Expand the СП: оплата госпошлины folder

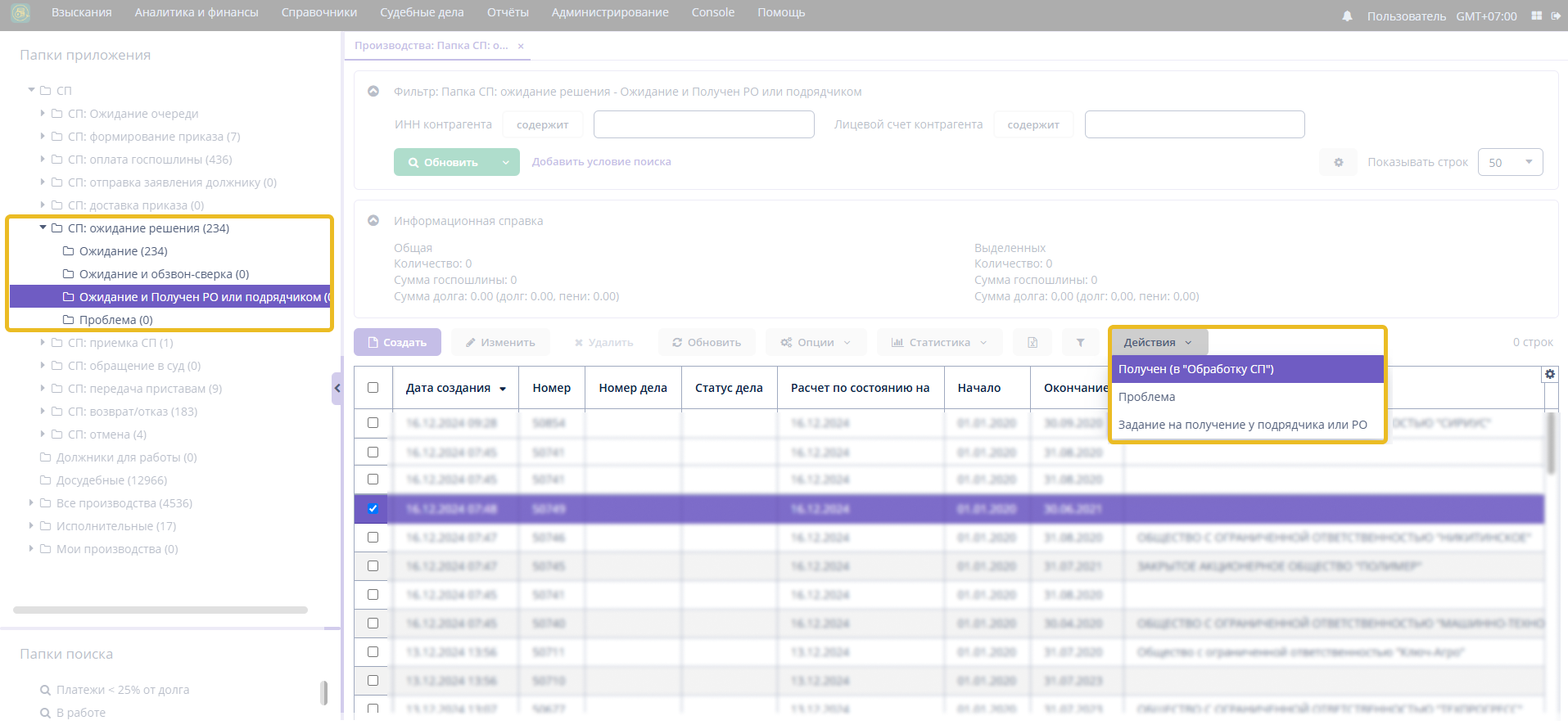click(43, 160)
